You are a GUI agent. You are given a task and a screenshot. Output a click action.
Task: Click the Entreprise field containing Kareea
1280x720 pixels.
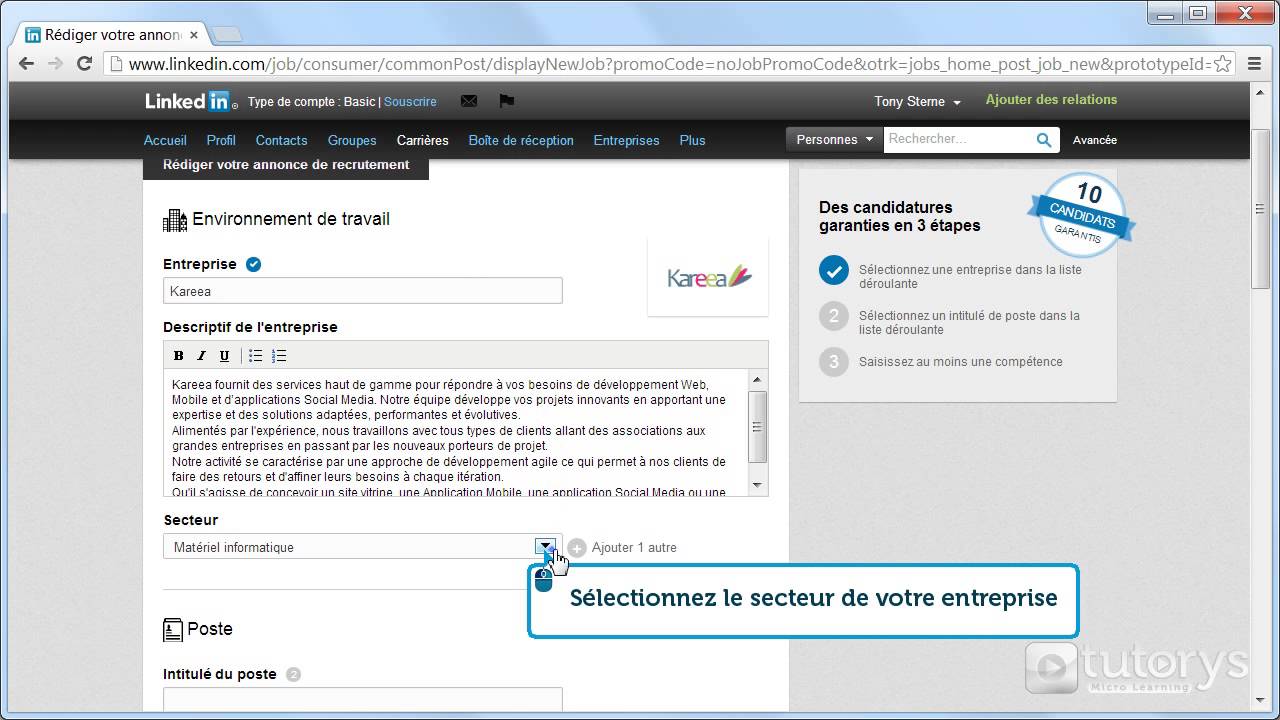coord(362,291)
